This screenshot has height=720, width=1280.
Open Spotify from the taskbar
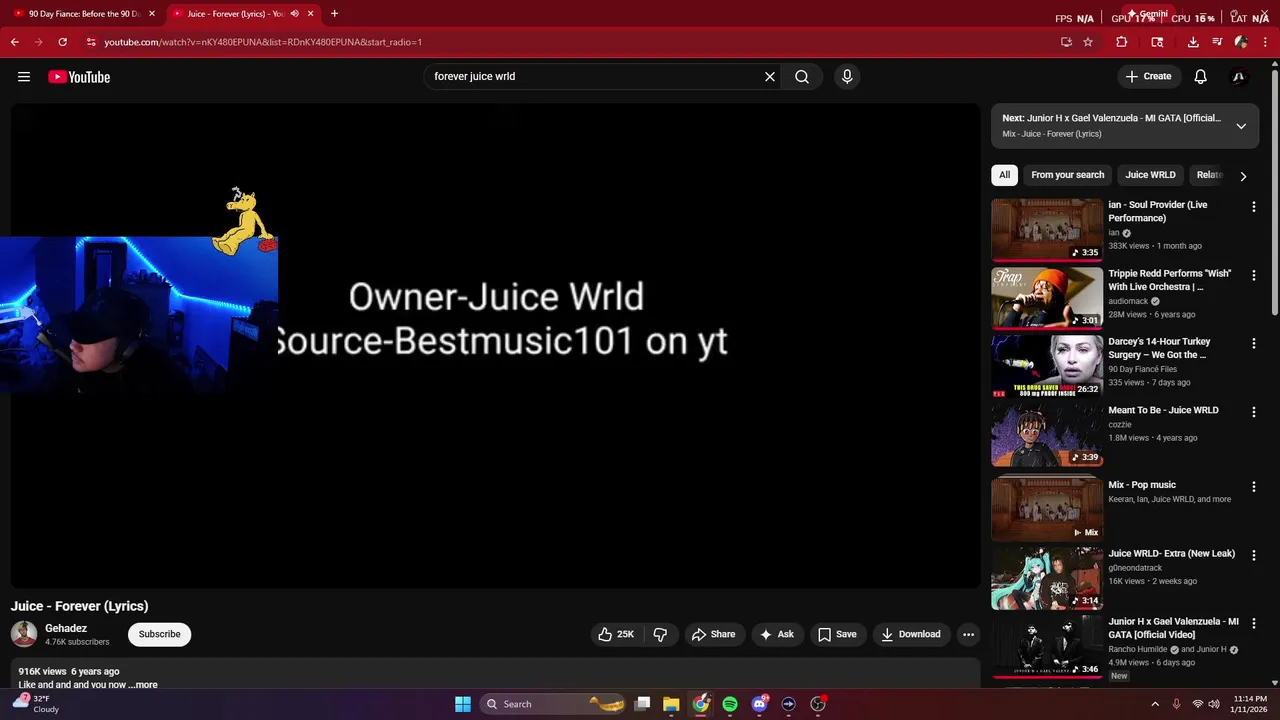(x=730, y=704)
